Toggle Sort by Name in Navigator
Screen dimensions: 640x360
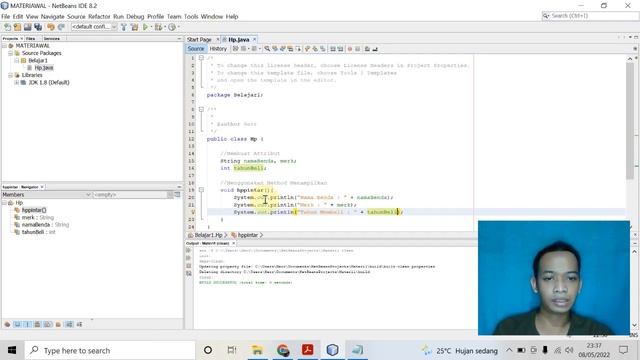pos(69,324)
